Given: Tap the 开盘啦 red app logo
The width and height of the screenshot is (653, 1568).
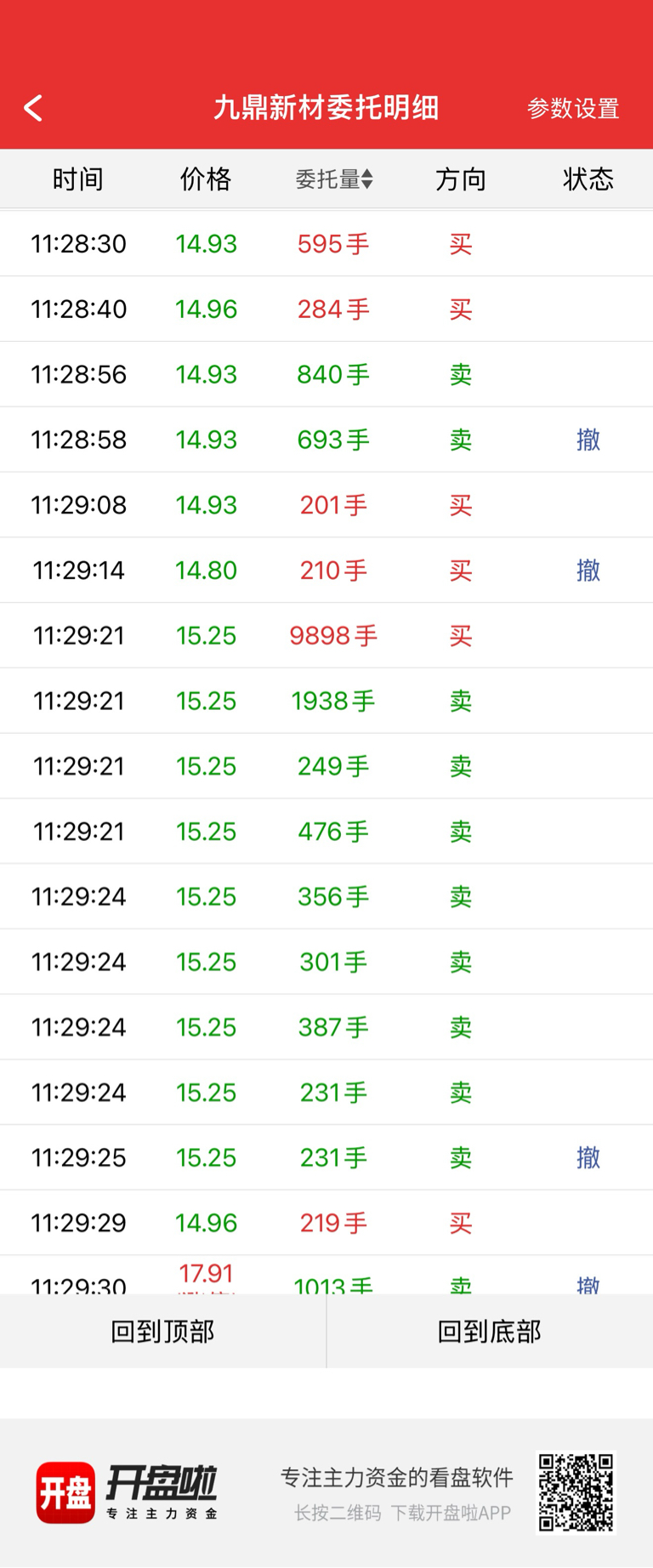Looking at the screenshot, I should (x=65, y=1492).
